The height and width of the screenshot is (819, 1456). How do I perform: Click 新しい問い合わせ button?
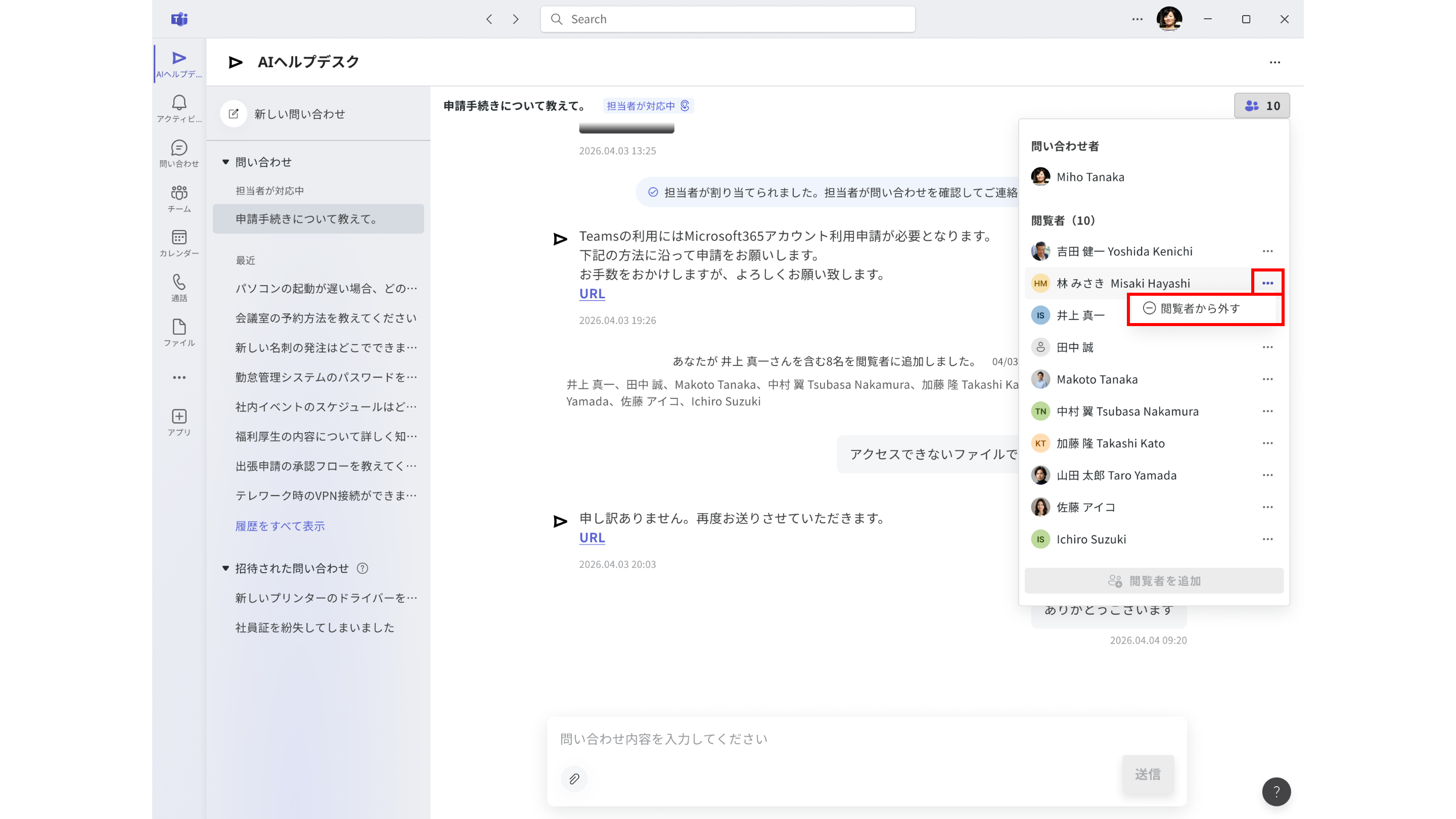coord(283,114)
